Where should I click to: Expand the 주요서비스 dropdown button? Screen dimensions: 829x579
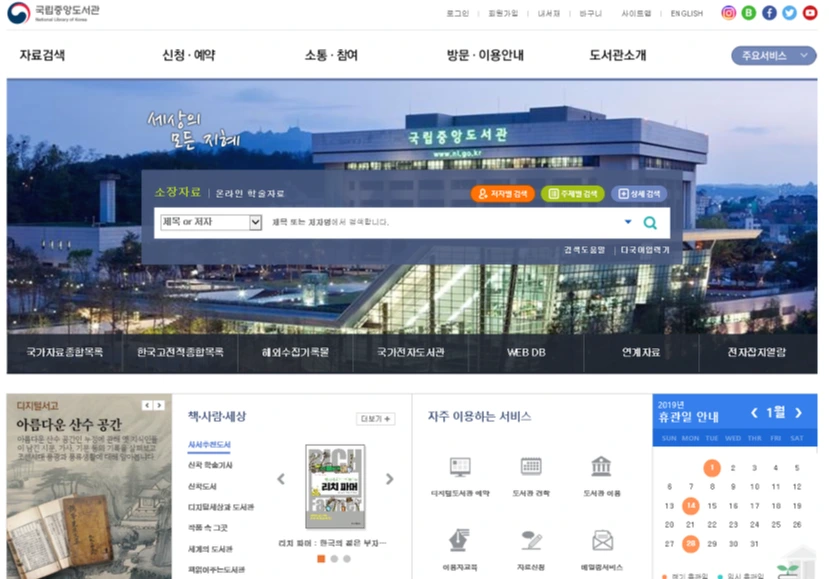click(773, 56)
